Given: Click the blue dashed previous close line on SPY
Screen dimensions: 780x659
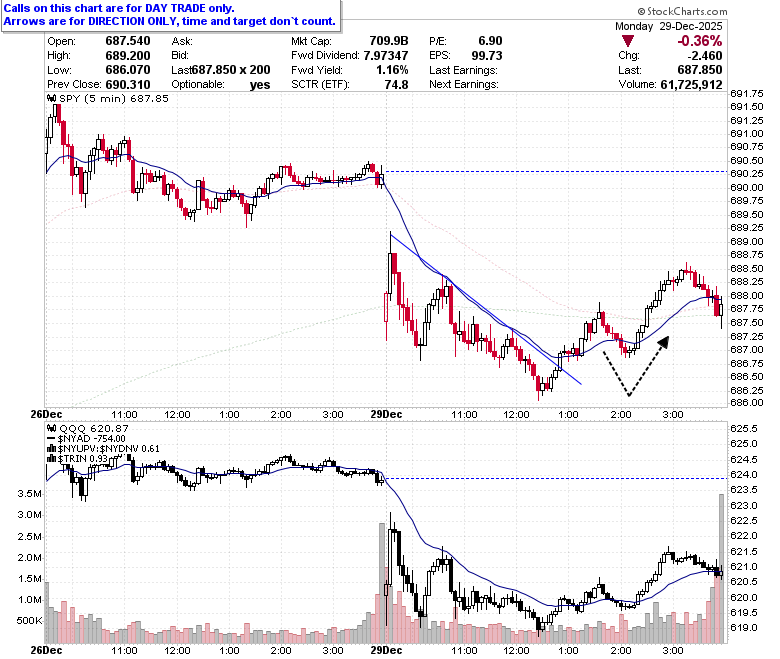Looking at the screenshot, I should point(556,172).
